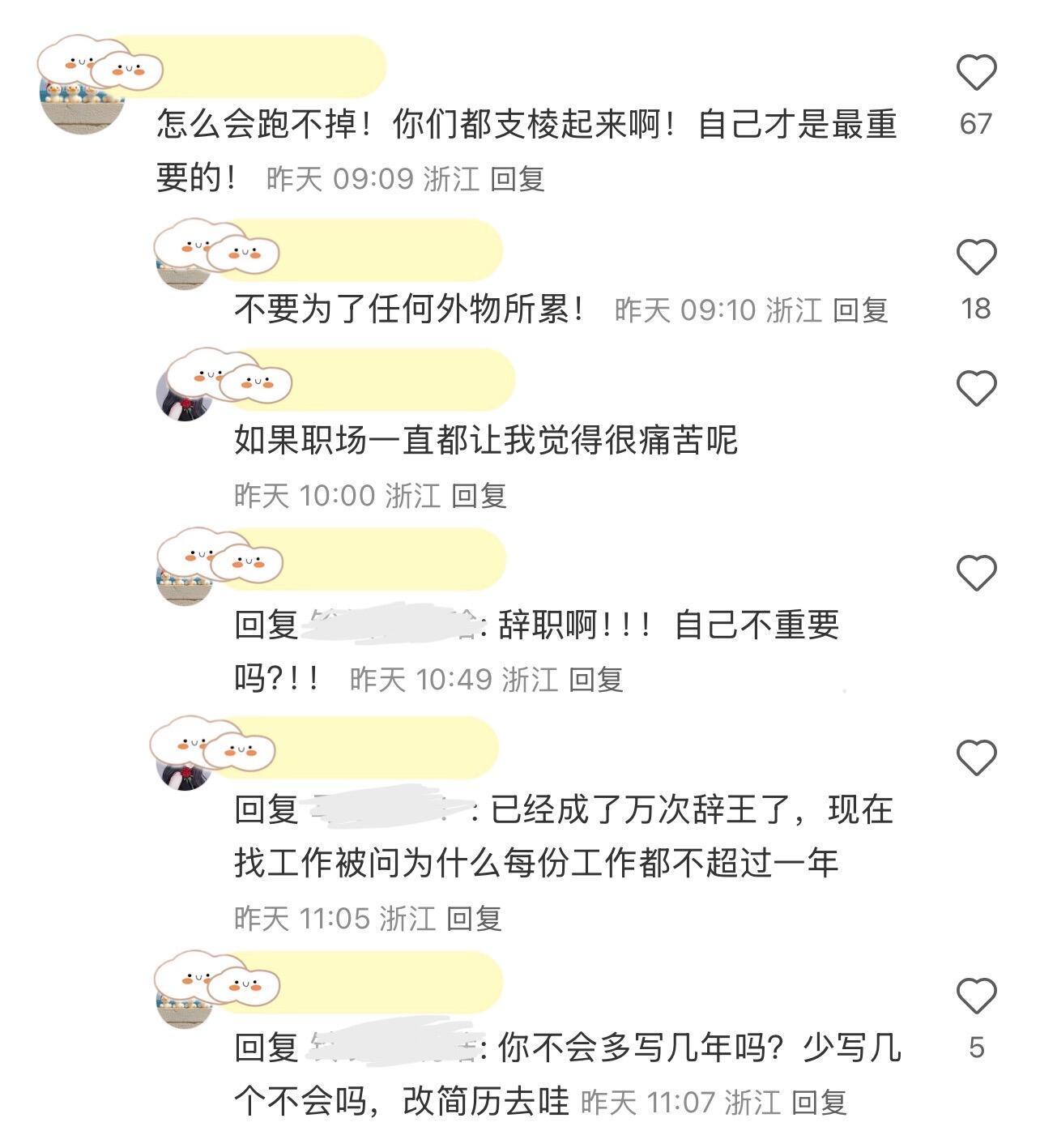Tap heart on 如果职场一直都让我觉得很痛苦呢 comment
The width and height of the screenshot is (1040, 1148).
pyautogui.click(x=976, y=388)
